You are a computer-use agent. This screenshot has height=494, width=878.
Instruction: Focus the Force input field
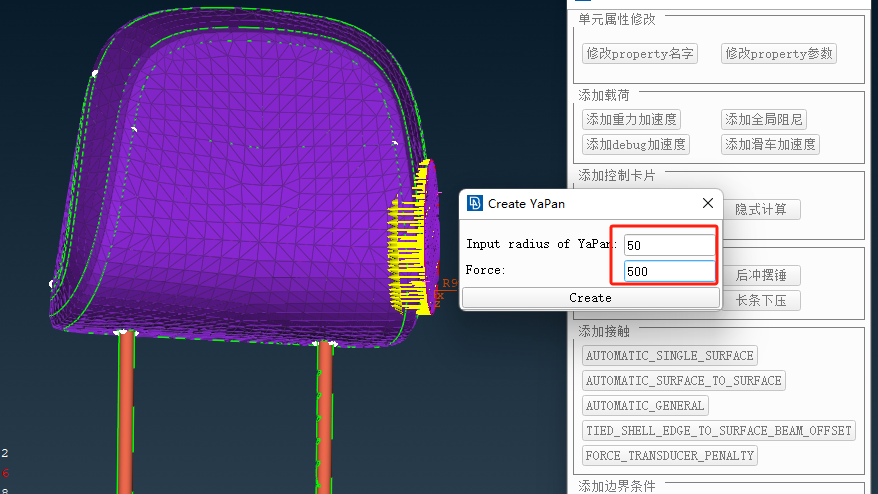(x=669, y=272)
